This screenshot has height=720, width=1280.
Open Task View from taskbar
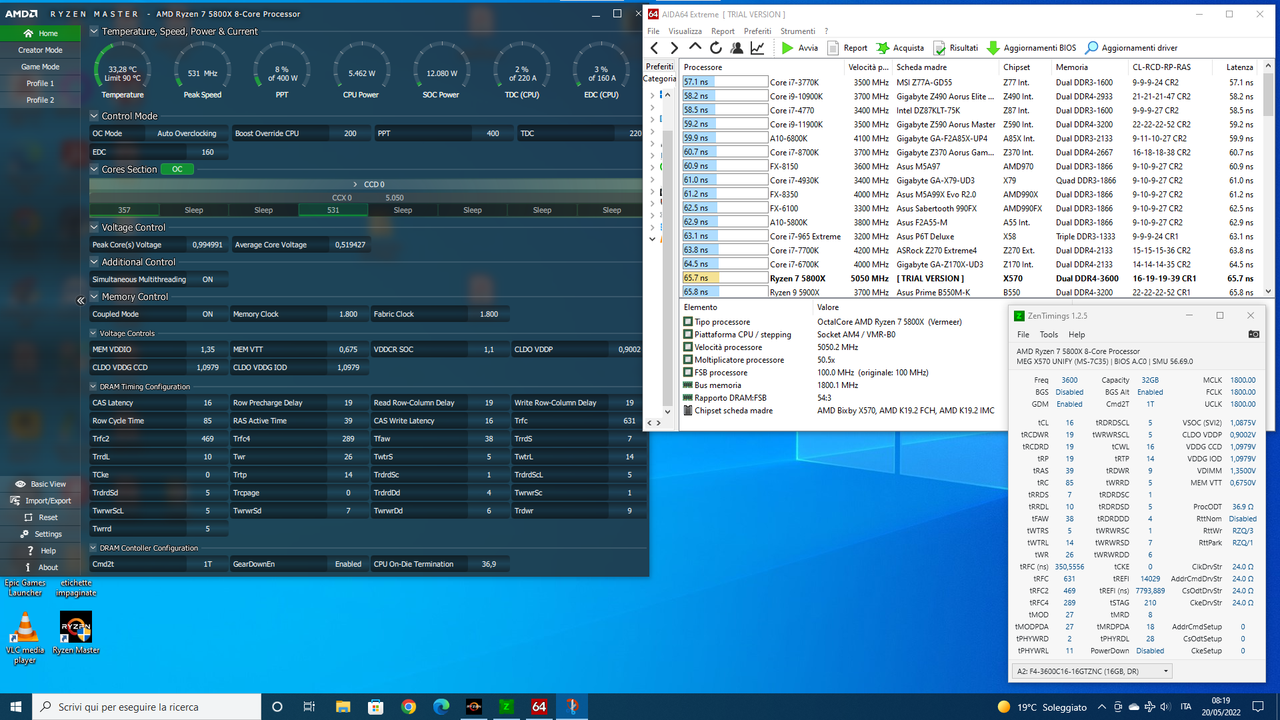[x=311, y=706]
